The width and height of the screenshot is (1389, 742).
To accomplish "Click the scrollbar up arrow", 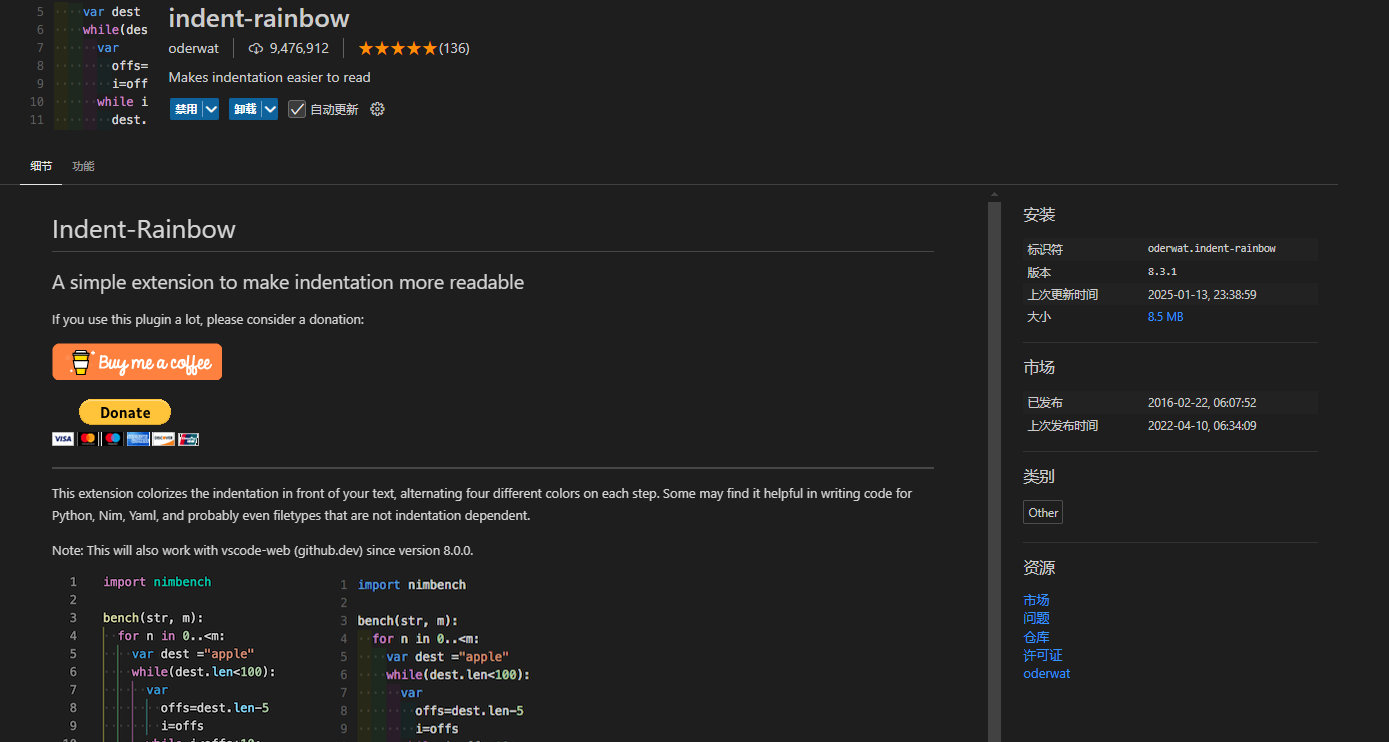I will pyautogui.click(x=994, y=194).
